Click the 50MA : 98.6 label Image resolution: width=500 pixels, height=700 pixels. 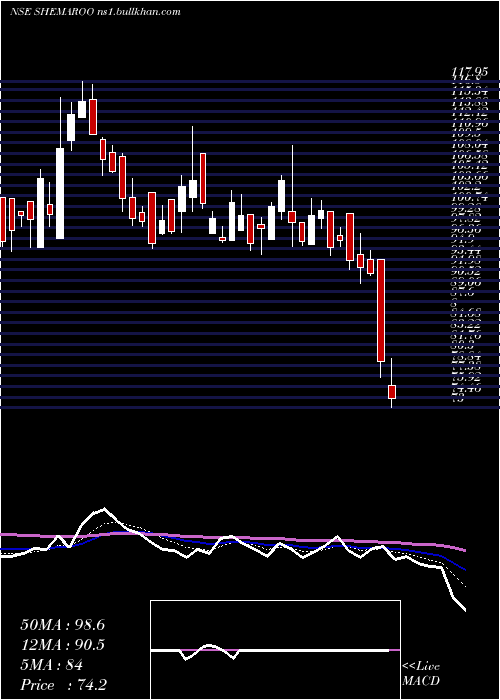(x=62, y=625)
